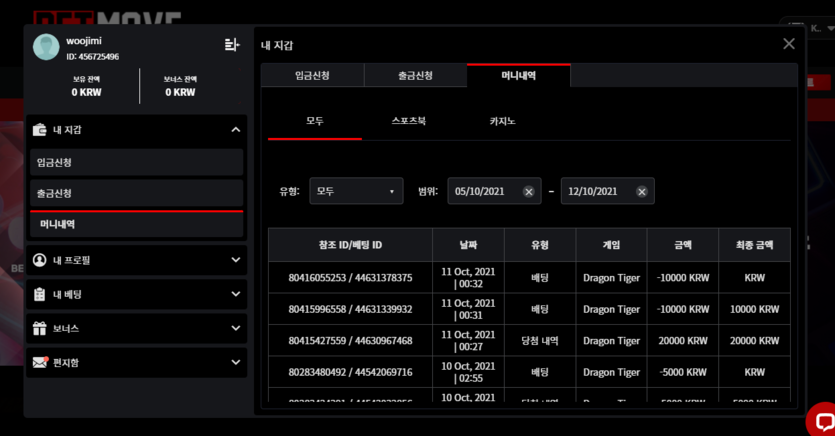Open the 유형 dropdown showing 모두
835x436 pixels.
coord(356,191)
